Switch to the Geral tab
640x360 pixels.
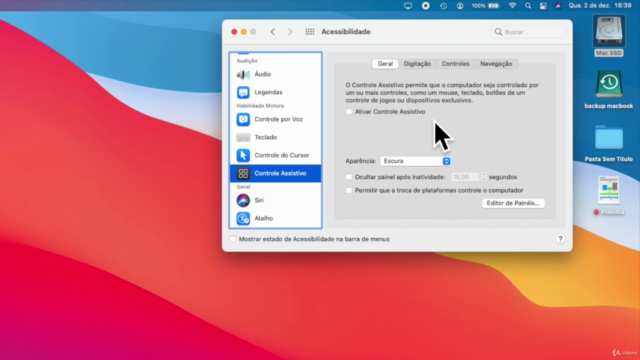pos(385,64)
